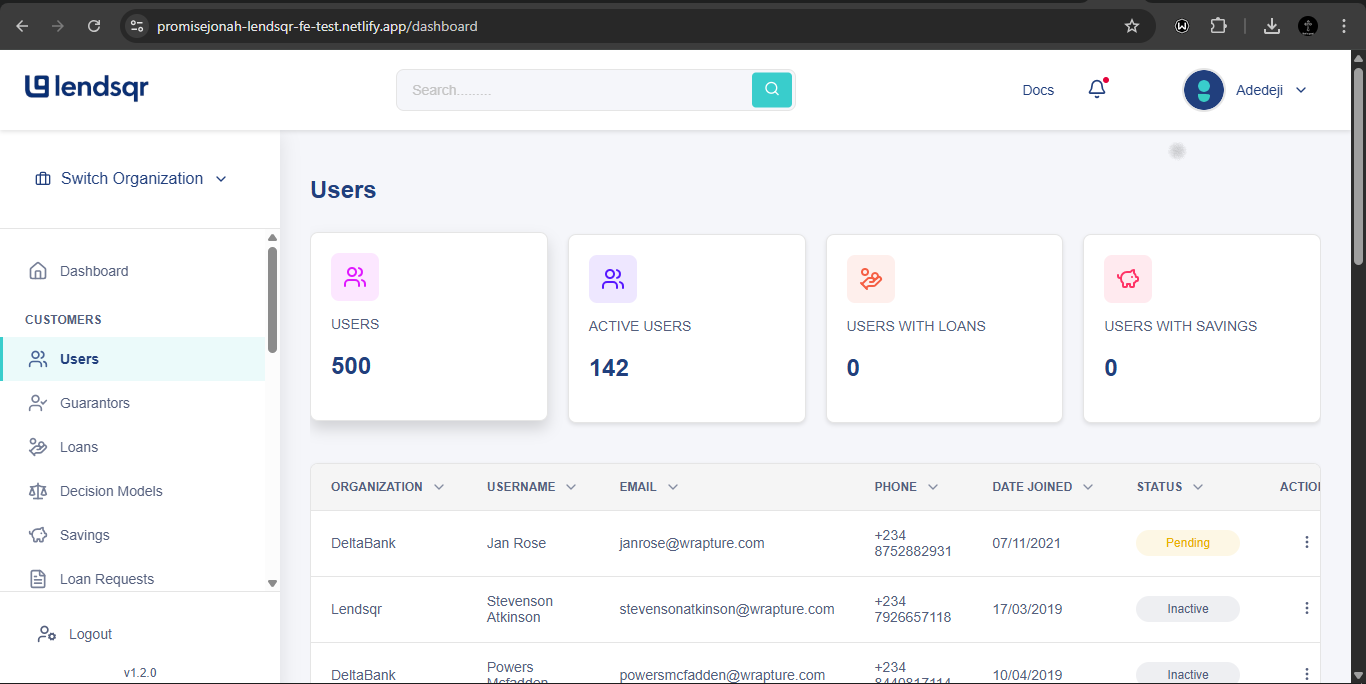Click the v1.2.0 version label

tap(140, 673)
